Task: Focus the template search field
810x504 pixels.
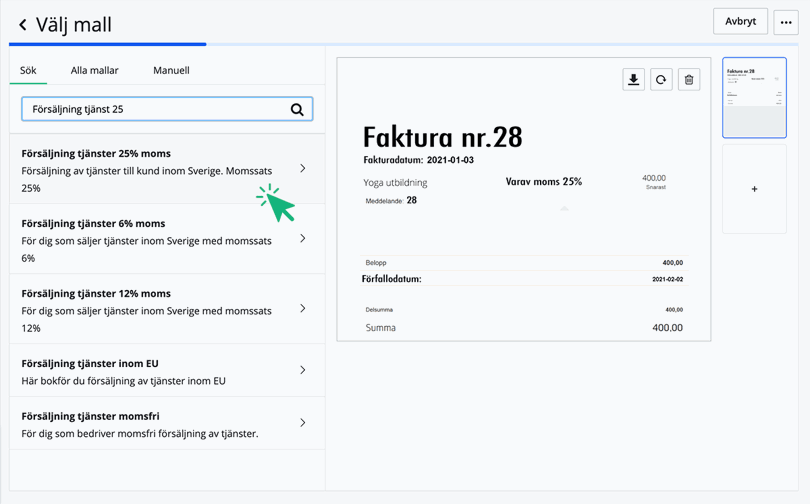Action: coord(155,110)
